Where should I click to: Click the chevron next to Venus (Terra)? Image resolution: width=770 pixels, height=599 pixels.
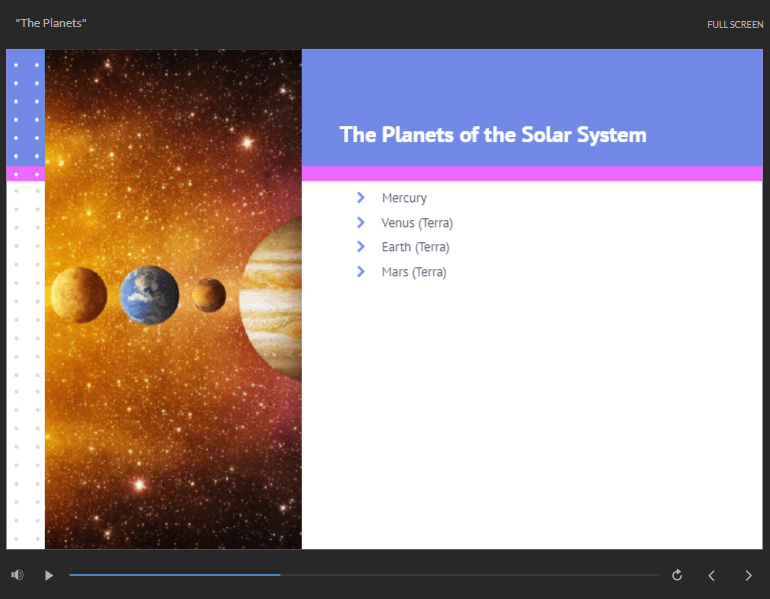click(x=361, y=222)
